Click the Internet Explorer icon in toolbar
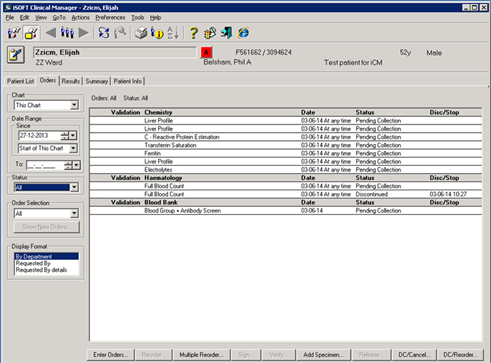This screenshot has width=491, height=363. (243, 33)
